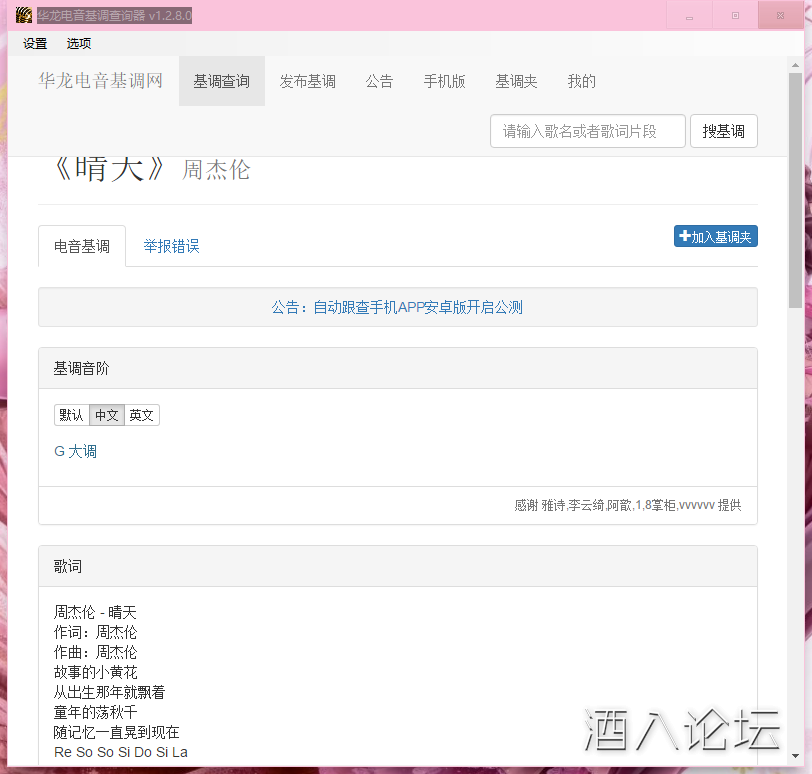Click the lyric line 从出生那年就飘着
The height and width of the screenshot is (774, 812).
[x=109, y=692]
